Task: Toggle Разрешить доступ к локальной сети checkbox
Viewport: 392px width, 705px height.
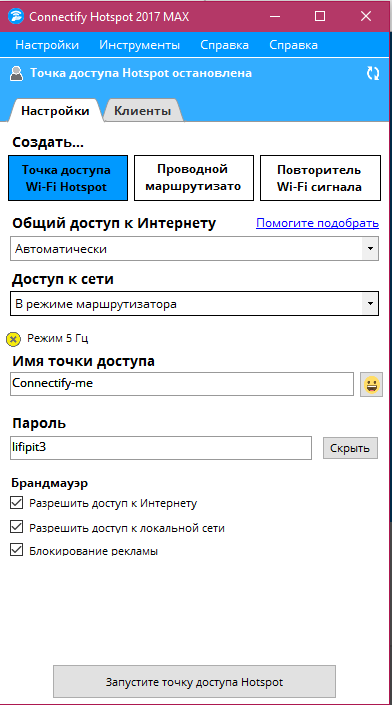Action: [x=16, y=527]
